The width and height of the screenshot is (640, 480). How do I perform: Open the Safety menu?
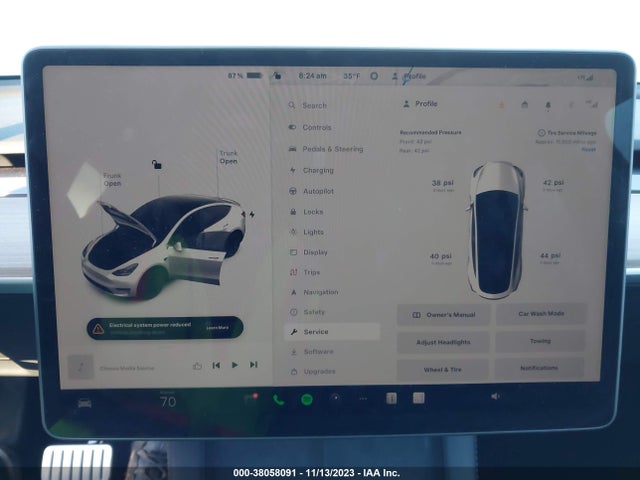coord(307,312)
